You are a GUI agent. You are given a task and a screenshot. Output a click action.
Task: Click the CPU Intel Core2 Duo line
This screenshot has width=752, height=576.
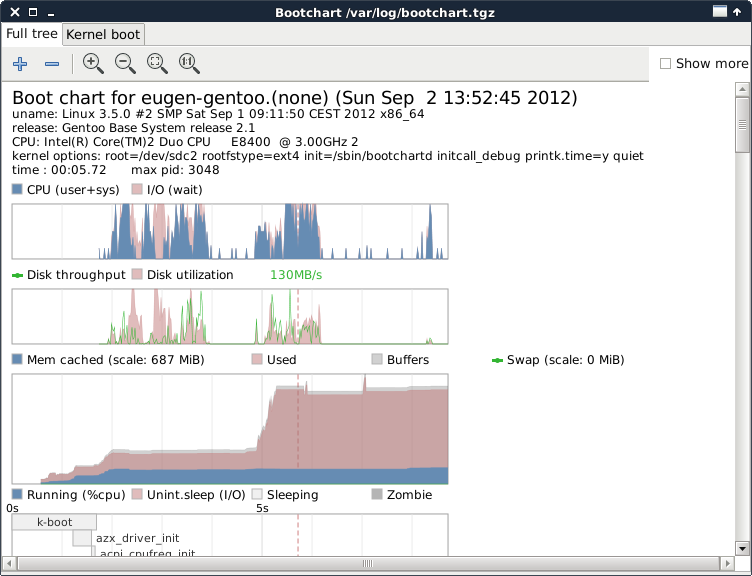[185, 142]
